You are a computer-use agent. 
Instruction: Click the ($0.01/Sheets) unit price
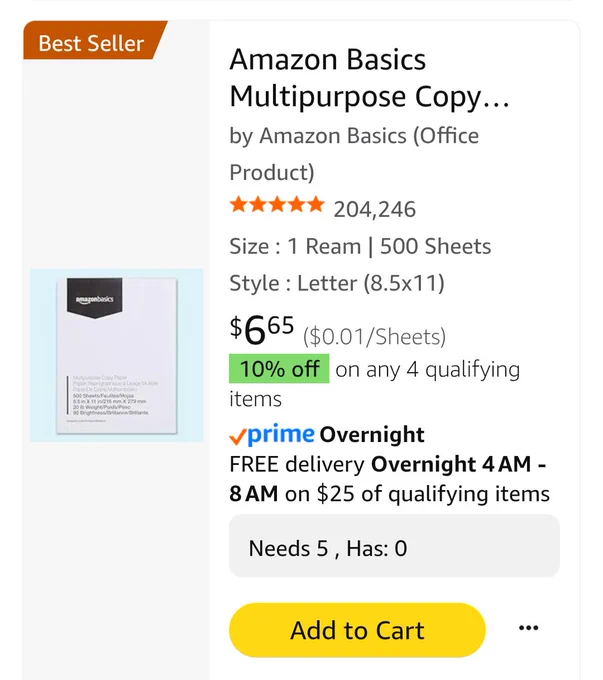(374, 337)
